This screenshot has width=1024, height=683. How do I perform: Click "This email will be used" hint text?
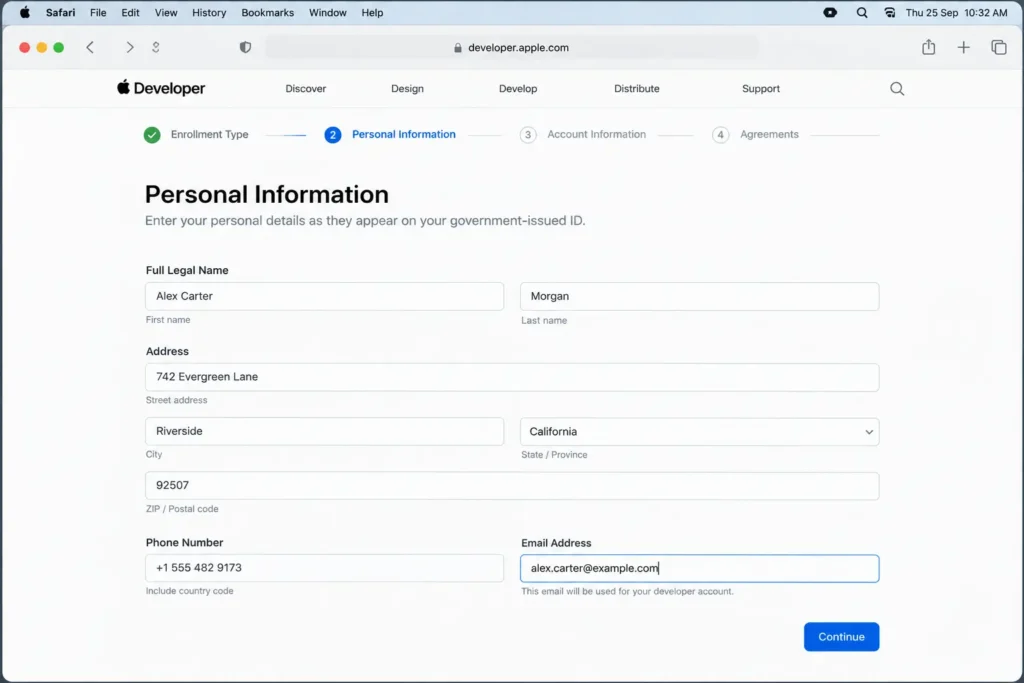point(627,592)
